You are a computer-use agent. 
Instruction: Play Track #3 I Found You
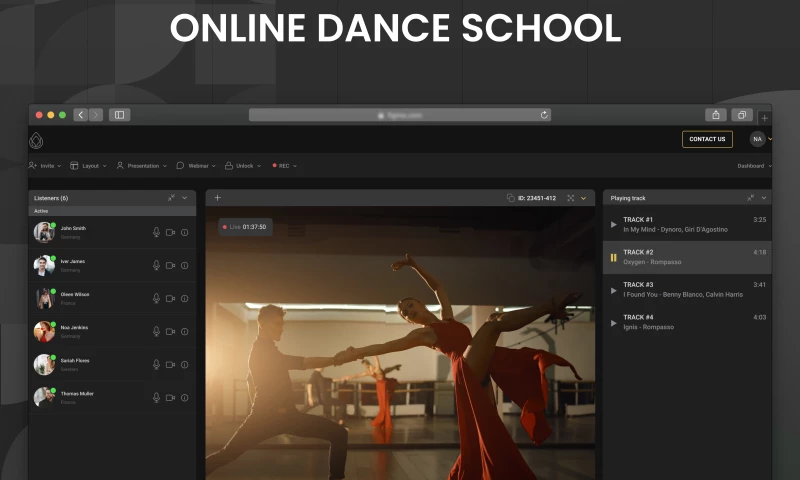coord(614,290)
